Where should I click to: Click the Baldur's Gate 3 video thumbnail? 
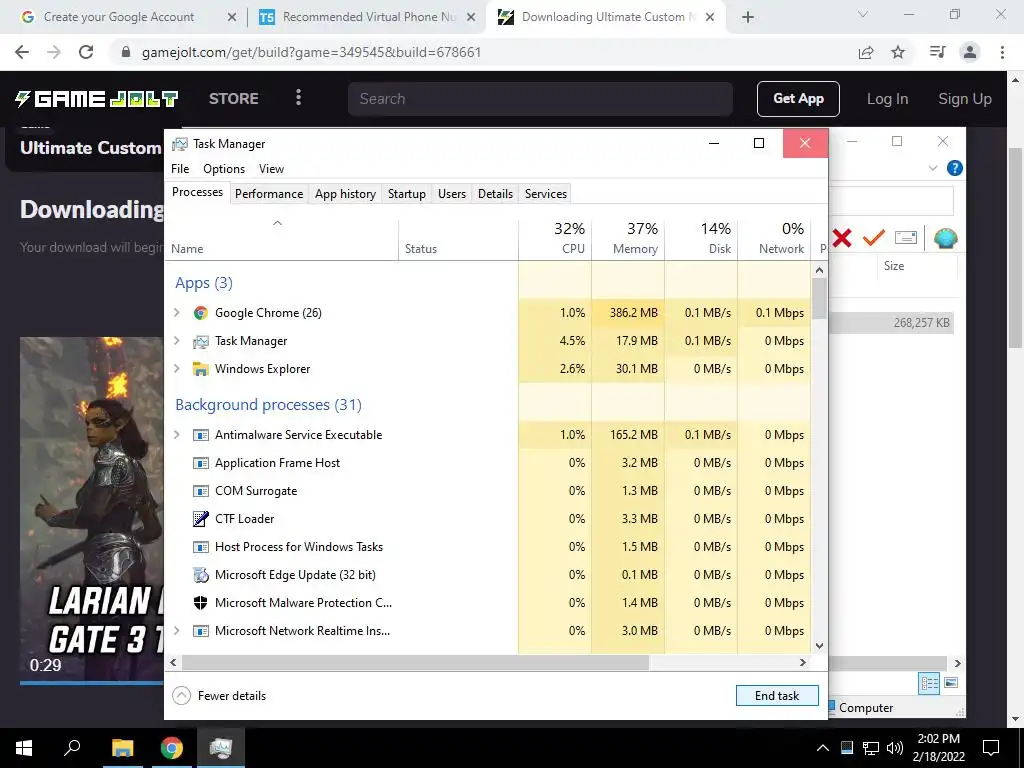(x=91, y=509)
